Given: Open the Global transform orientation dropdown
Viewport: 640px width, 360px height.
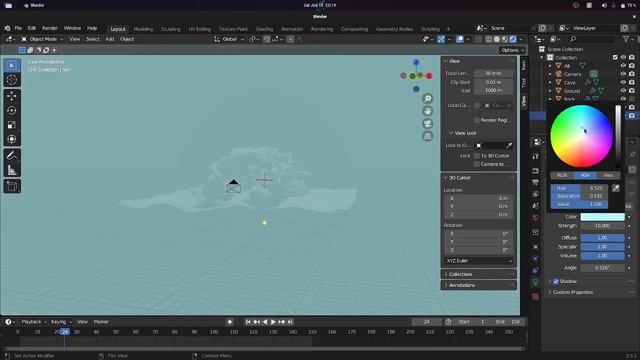Looking at the screenshot, I should pos(229,39).
